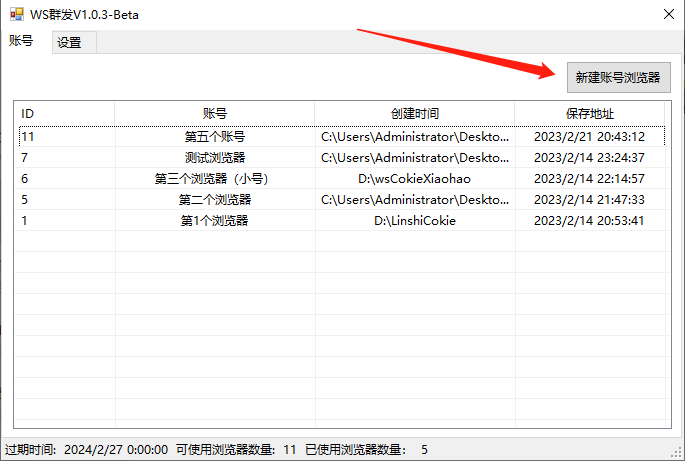Click the WS群发 app icon in title bar
The width and height of the screenshot is (685, 461).
pyautogui.click(x=15, y=15)
